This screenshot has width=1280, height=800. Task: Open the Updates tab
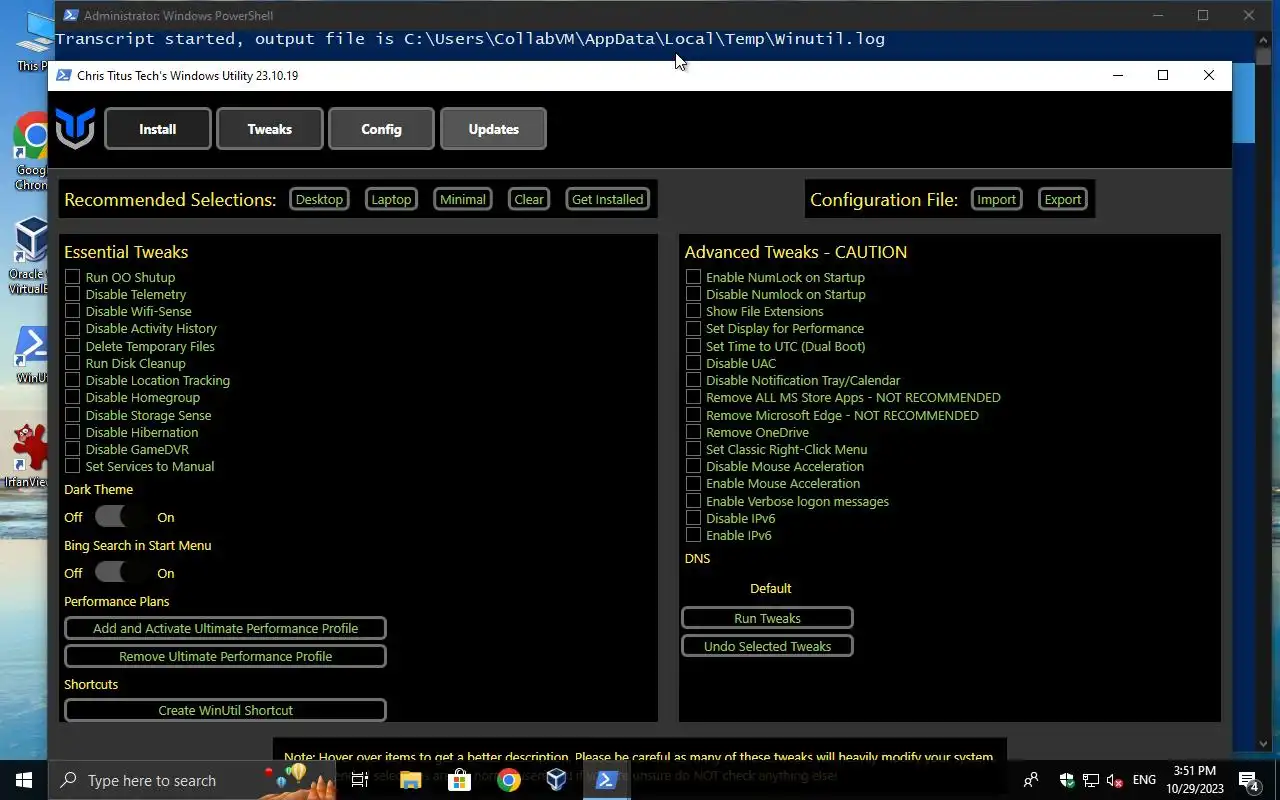[x=494, y=129]
